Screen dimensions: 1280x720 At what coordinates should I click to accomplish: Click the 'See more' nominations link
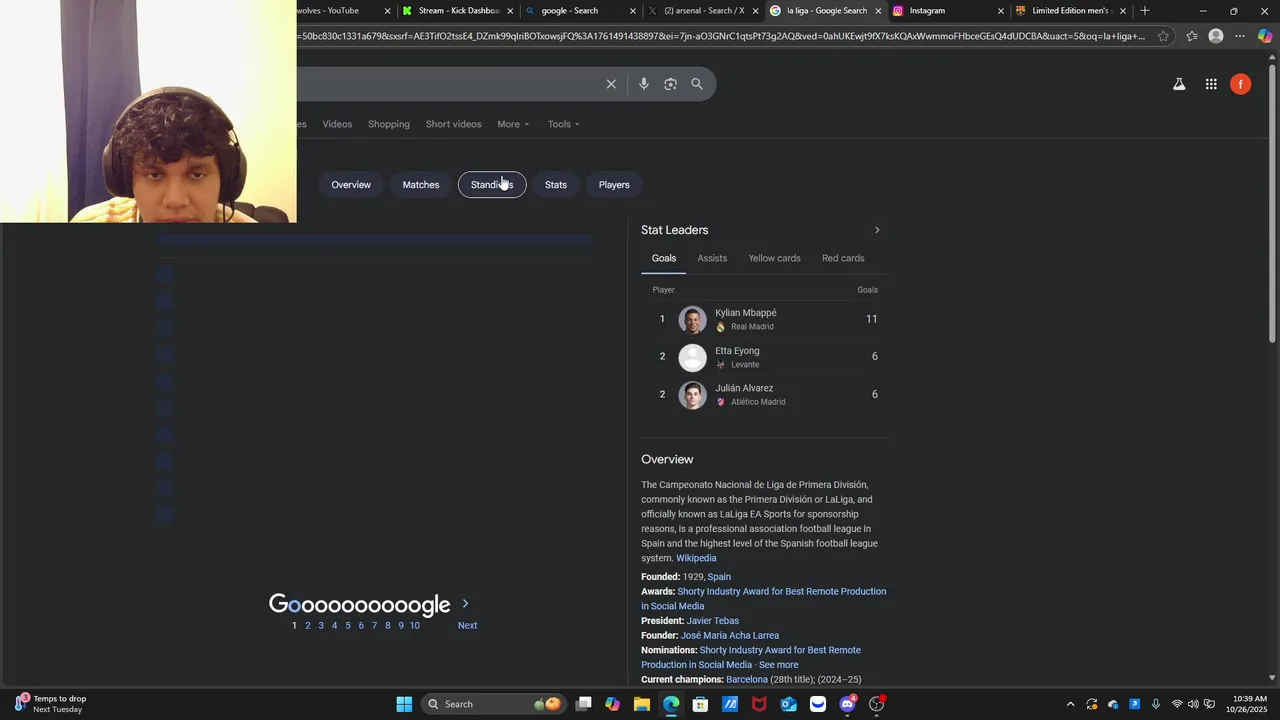[778, 665]
